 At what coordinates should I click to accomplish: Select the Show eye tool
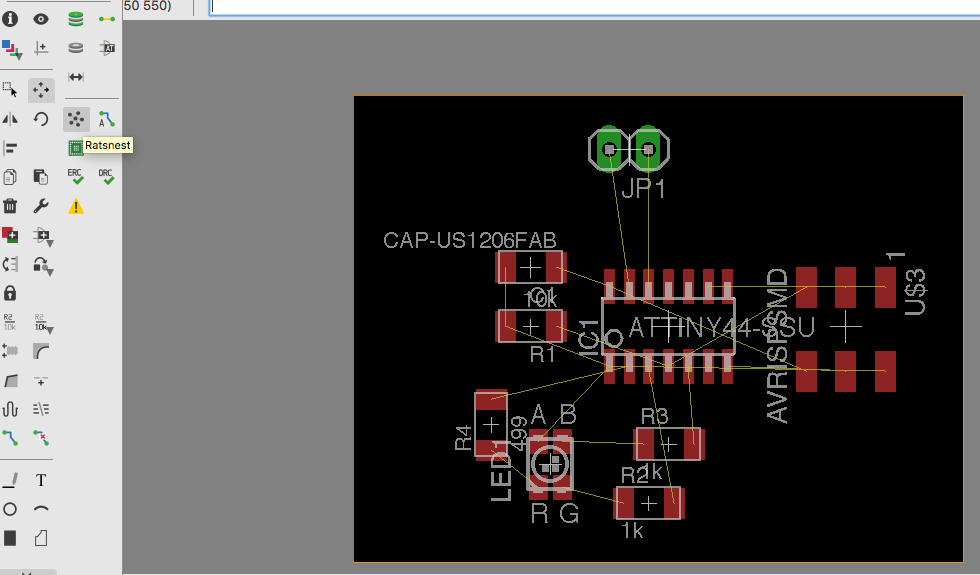[x=41, y=19]
